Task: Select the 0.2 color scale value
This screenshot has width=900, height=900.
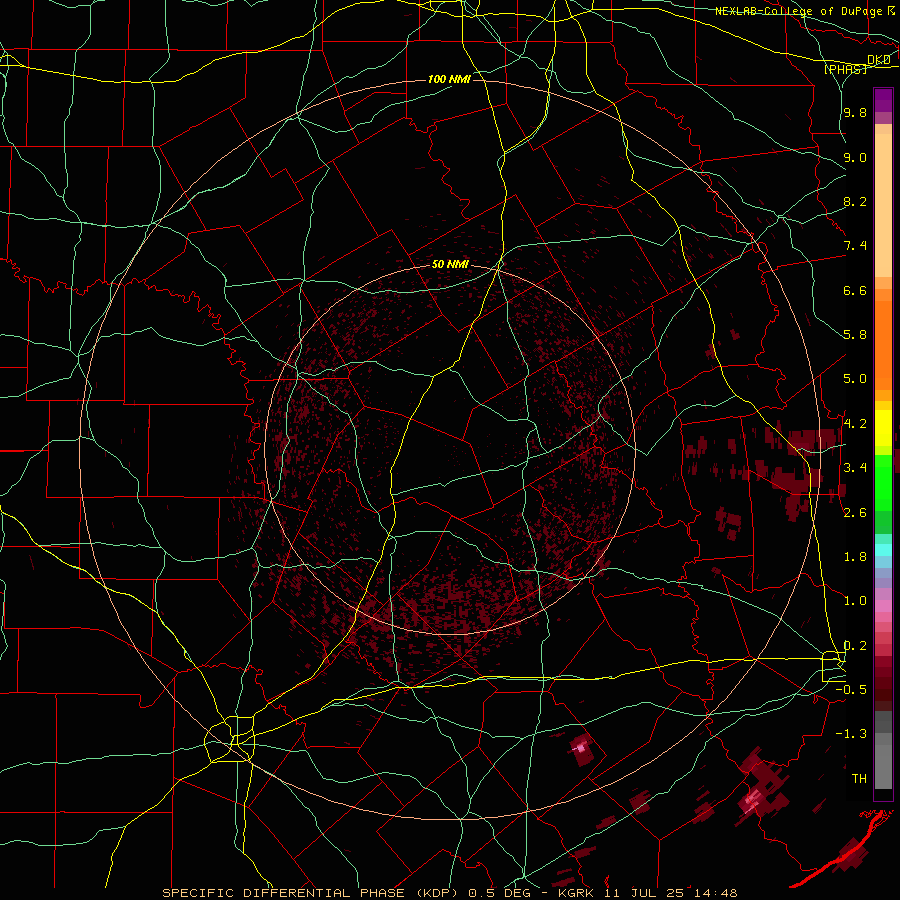Action: tap(855, 646)
